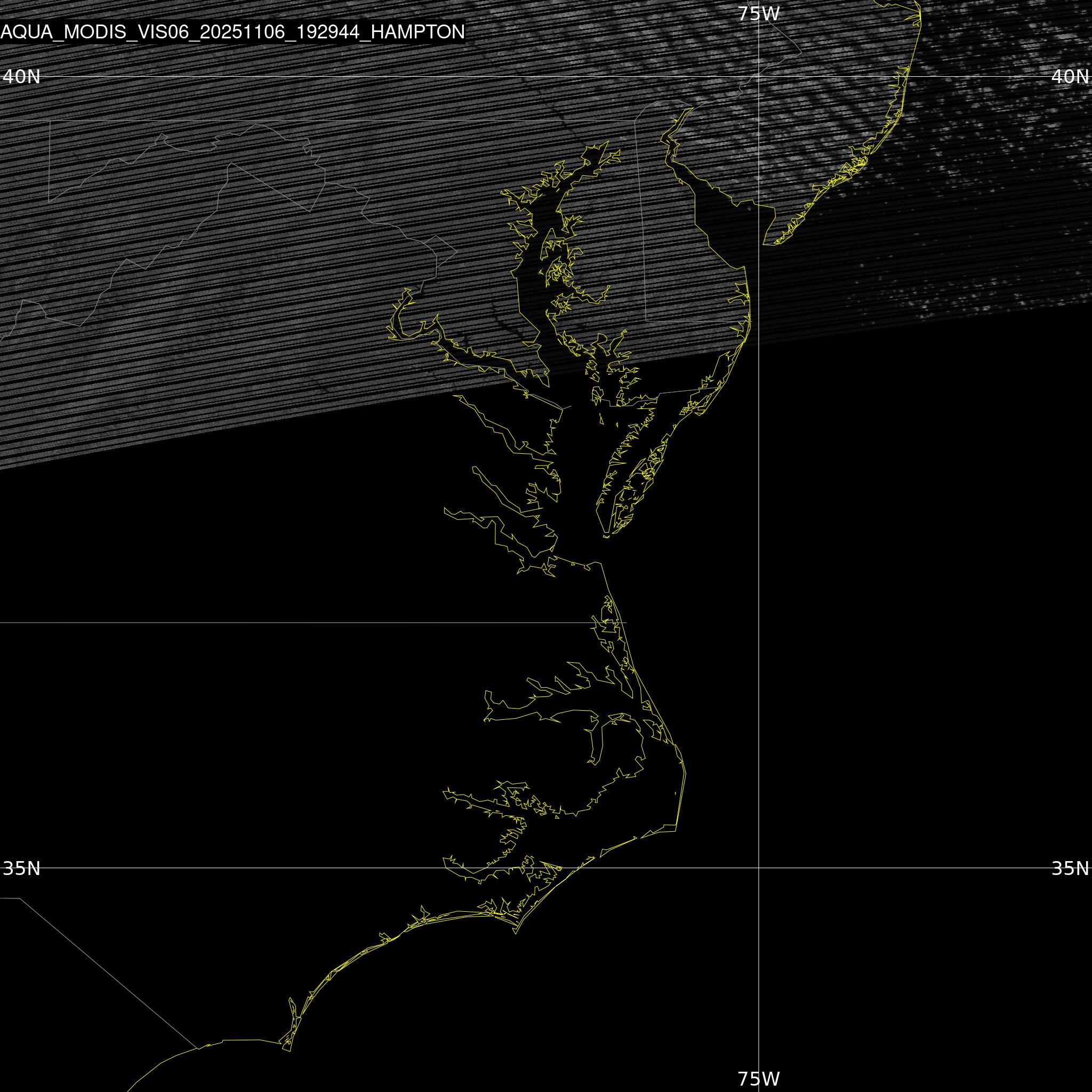Click the left 35N latitude label
The height and width of the screenshot is (1092, 1092).
[x=21, y=868]
